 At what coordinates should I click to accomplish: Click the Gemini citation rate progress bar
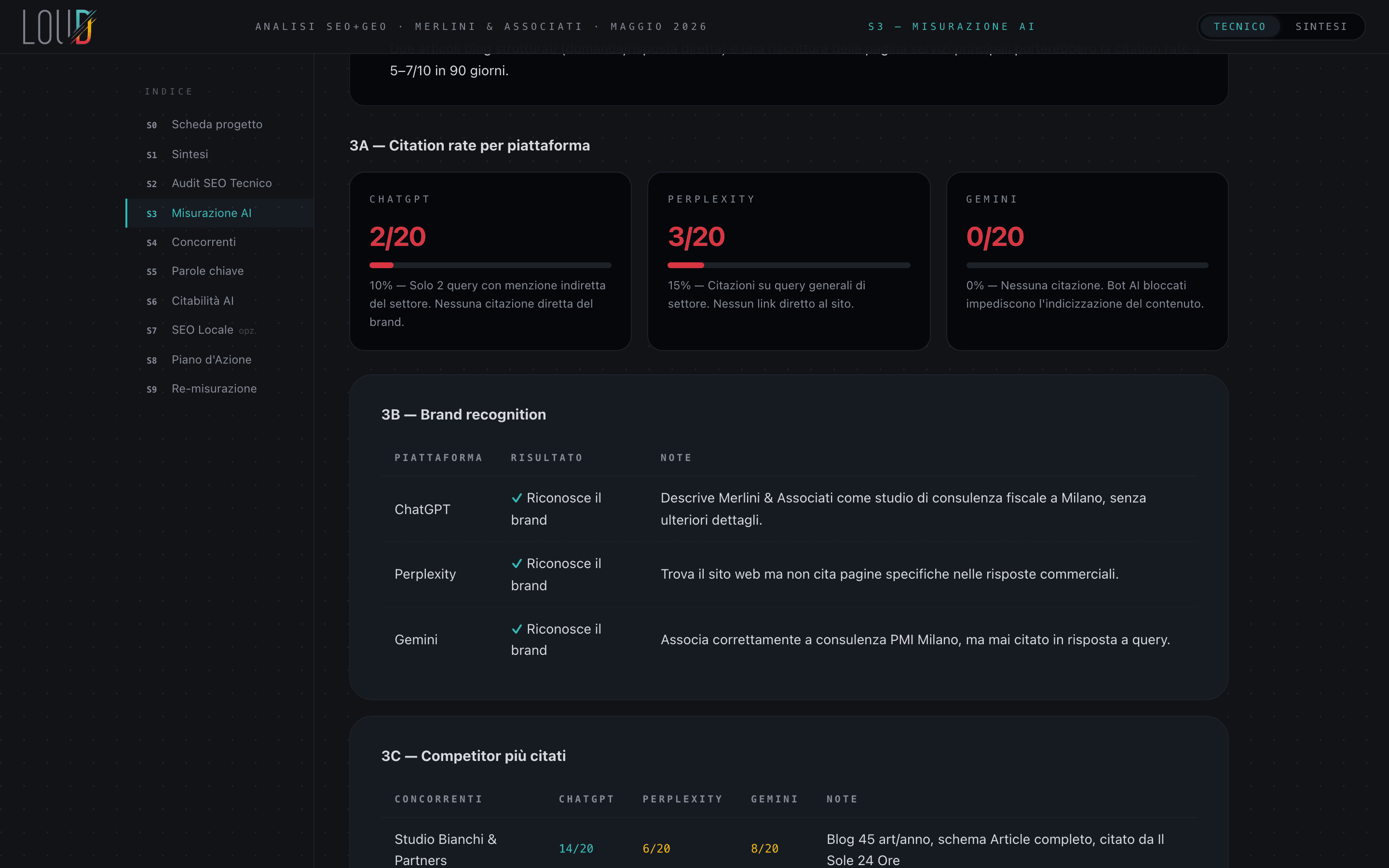pos(1087,265)
